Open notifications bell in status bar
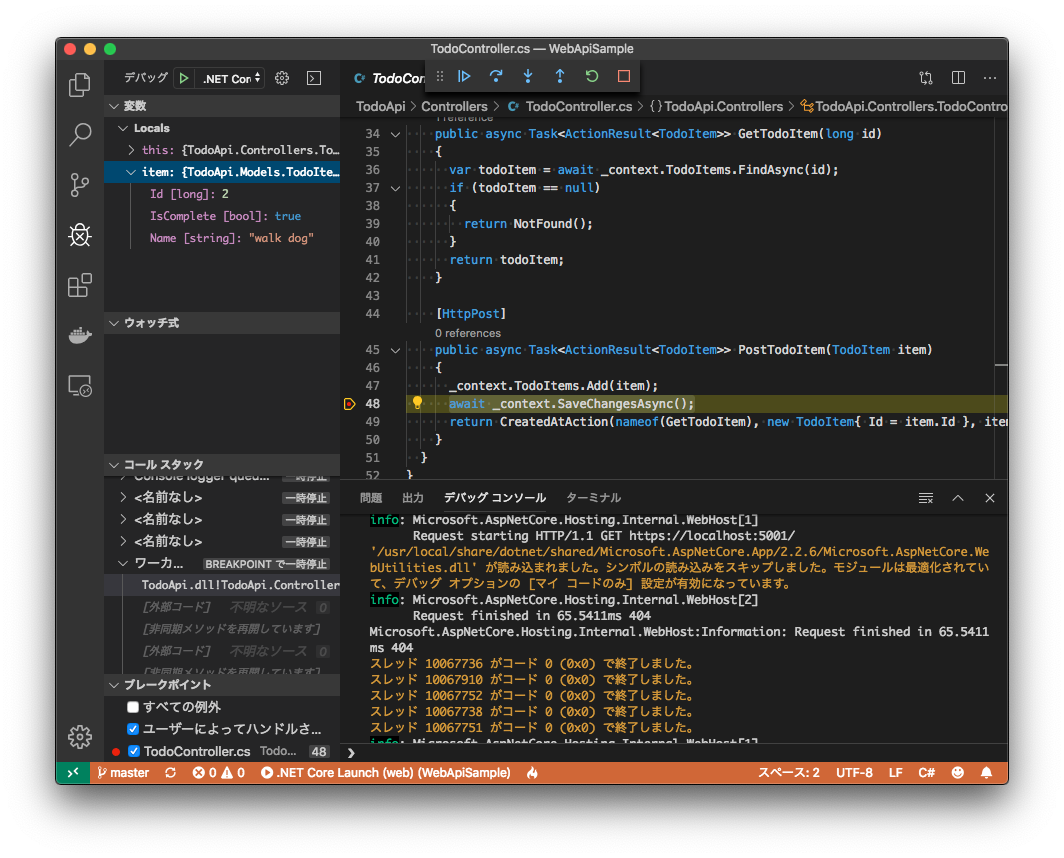This screenshot has width=1064, height=858. 987,772
